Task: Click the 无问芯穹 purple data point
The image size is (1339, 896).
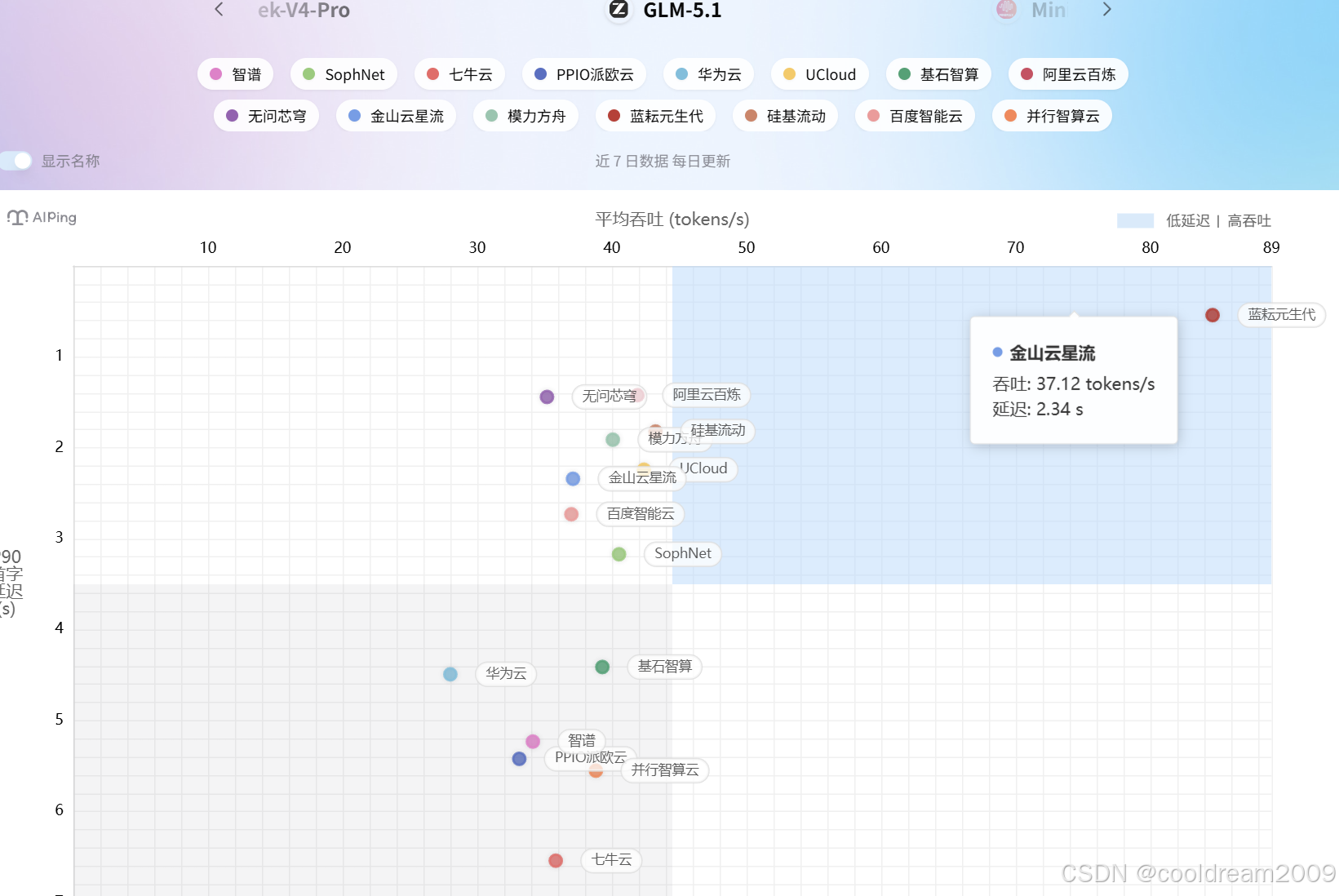Action: click(x=547, y=397)
